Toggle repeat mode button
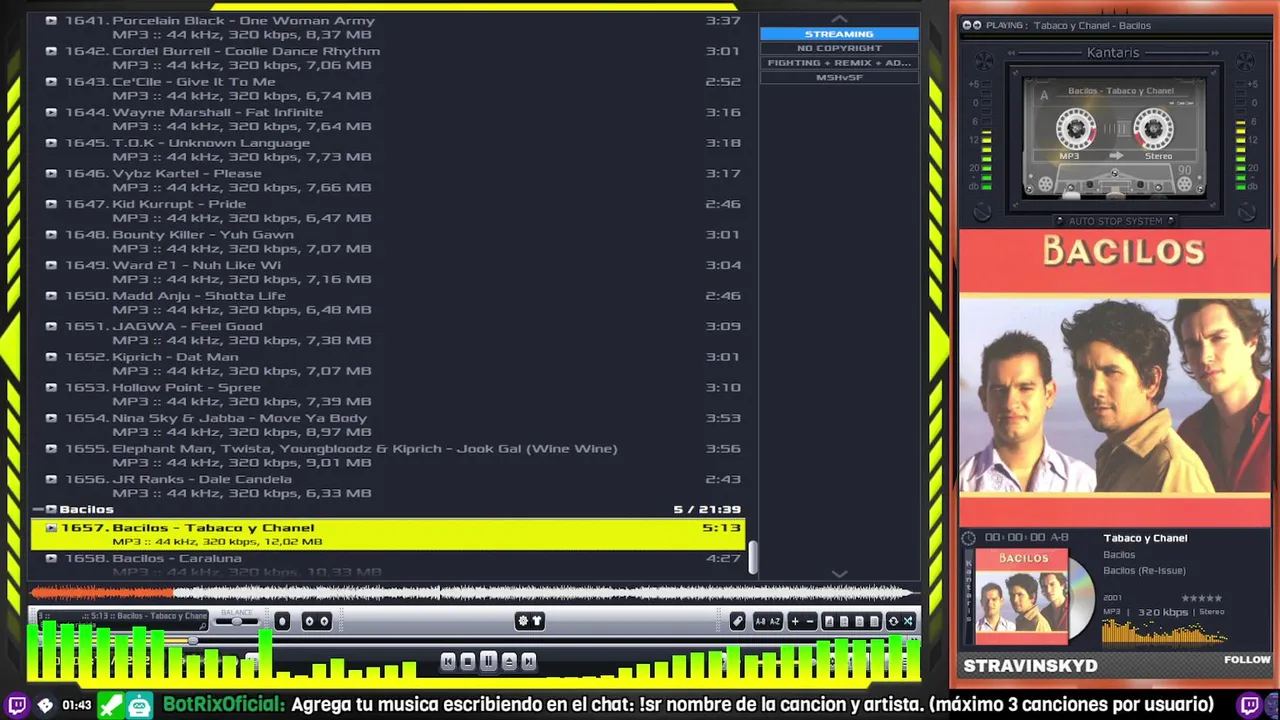 [x=893, y=621]
